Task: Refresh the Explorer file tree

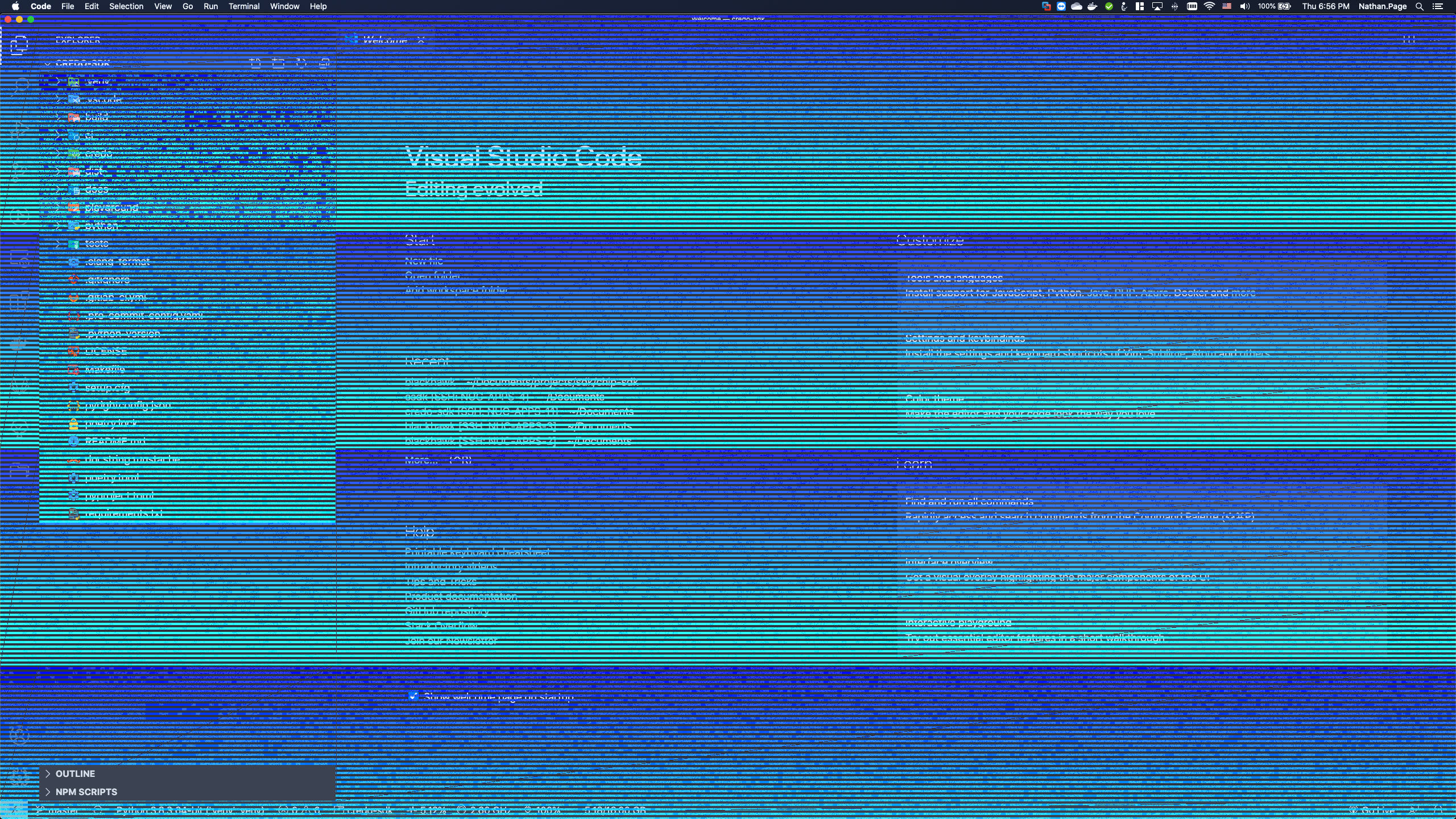Action: (x=301, y=63)
